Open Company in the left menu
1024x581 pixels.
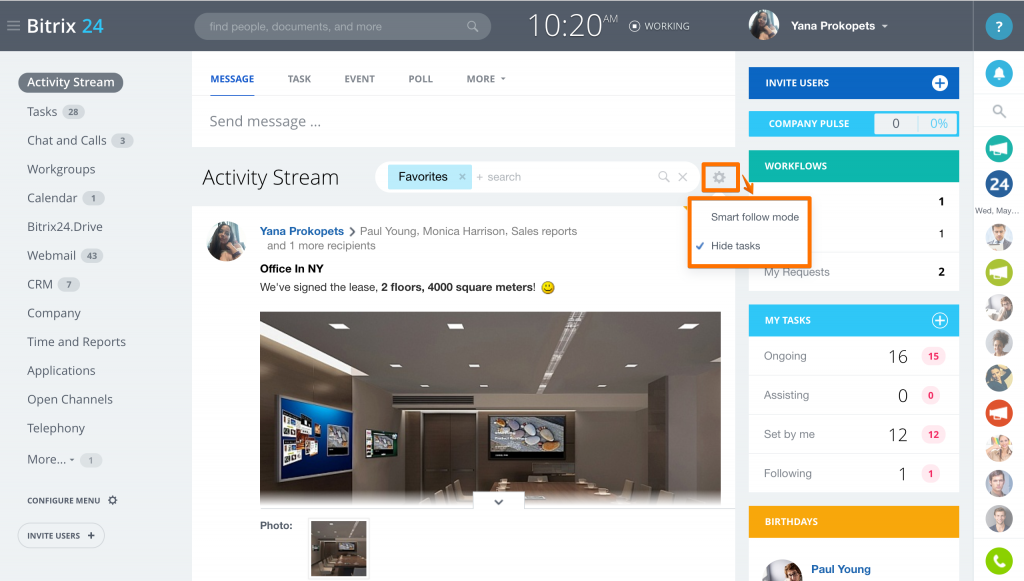tap(54, 313)
